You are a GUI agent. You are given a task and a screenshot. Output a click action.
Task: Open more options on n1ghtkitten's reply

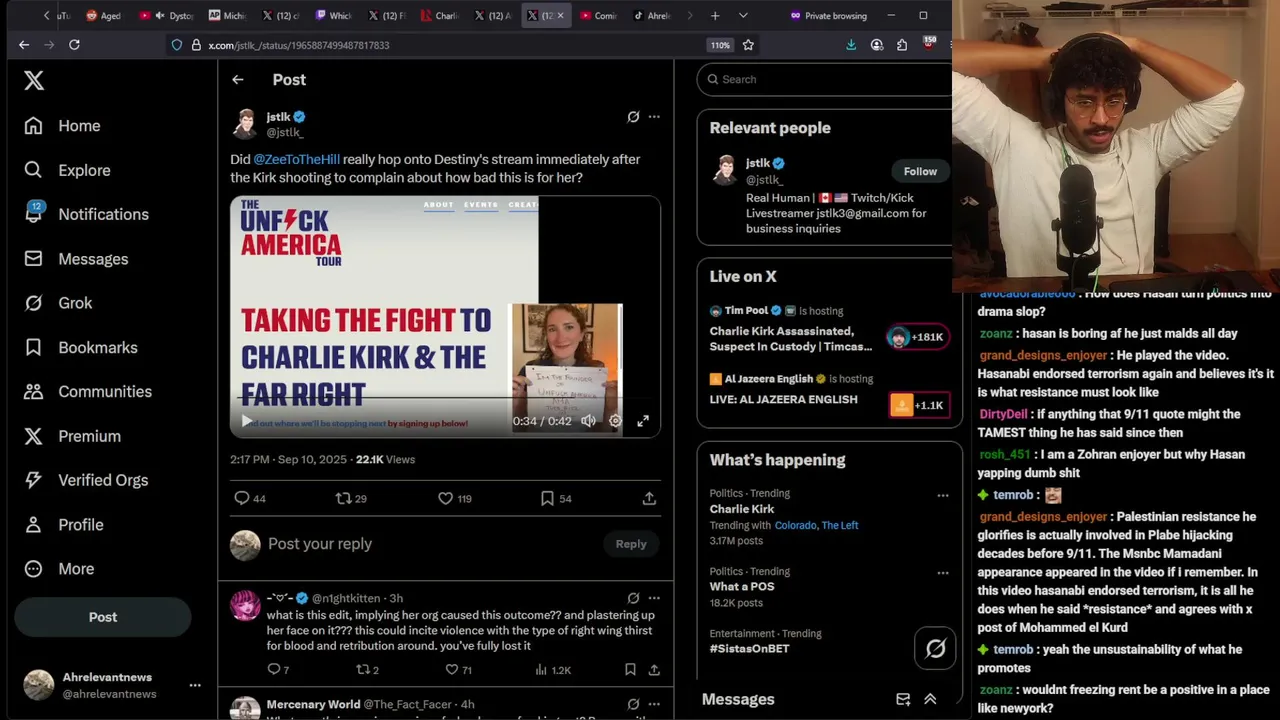pos(654,598)
